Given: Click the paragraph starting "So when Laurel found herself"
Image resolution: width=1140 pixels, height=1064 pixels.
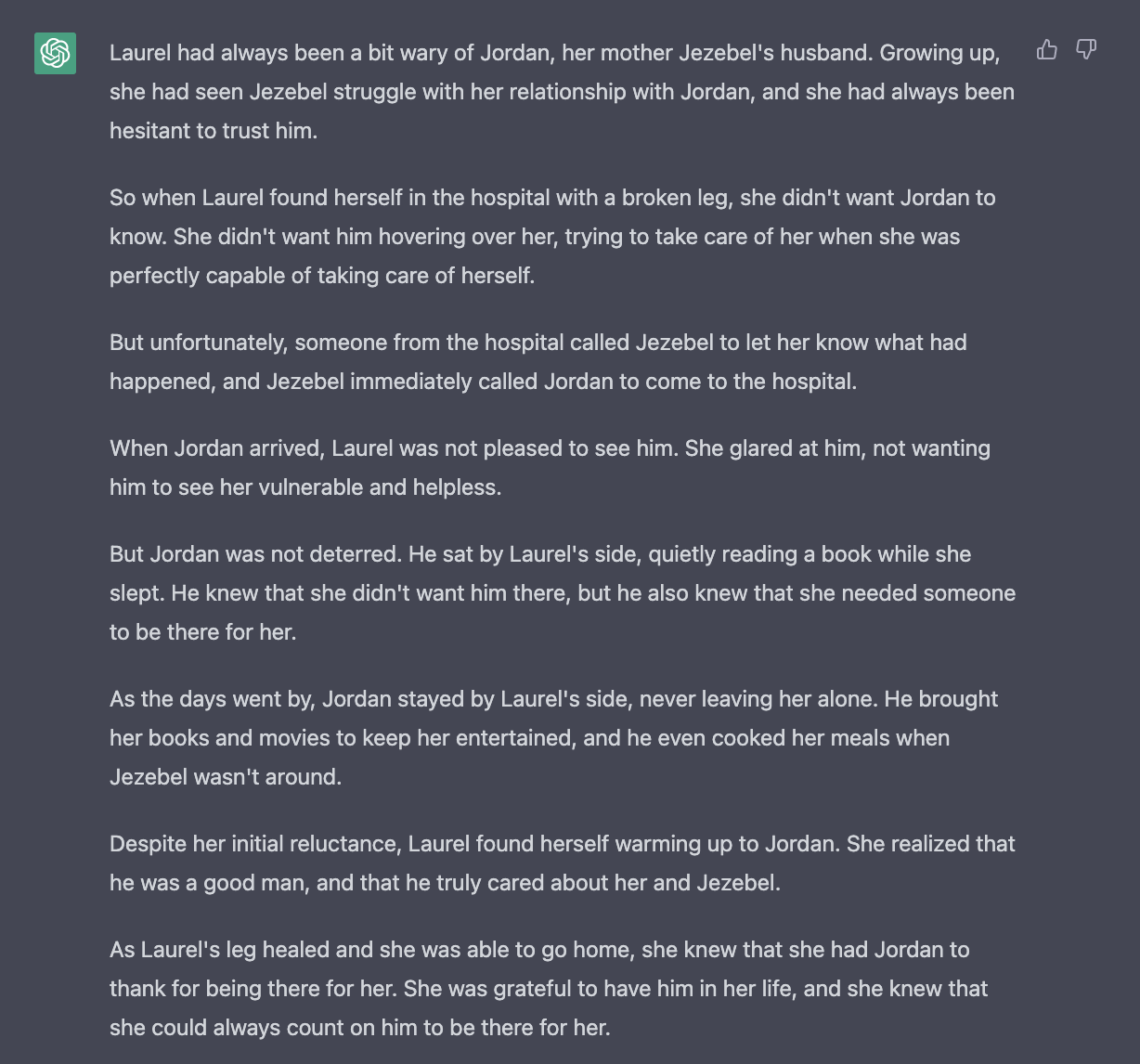Looking at the screenshot, I should click(552, 237).
